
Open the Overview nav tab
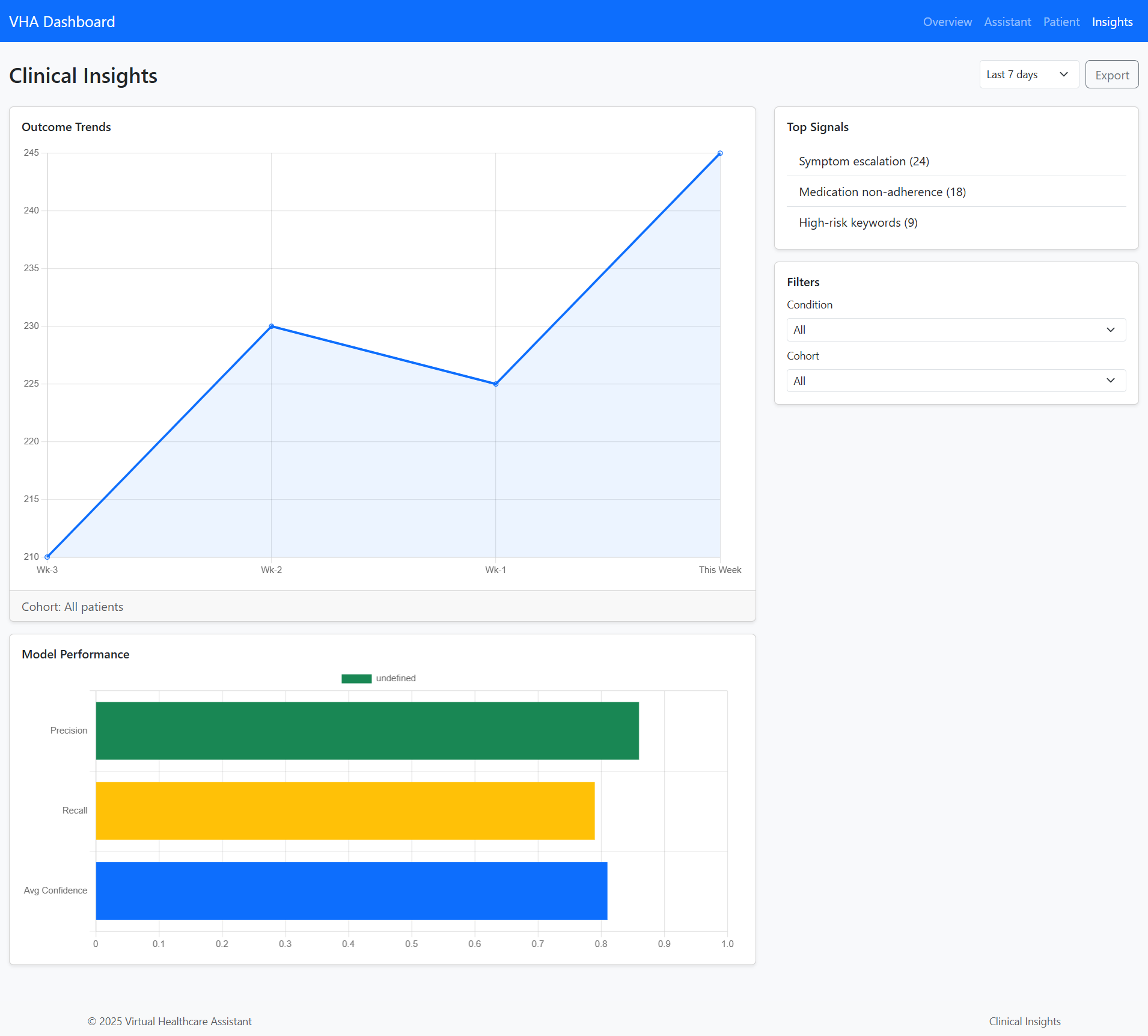947,22
